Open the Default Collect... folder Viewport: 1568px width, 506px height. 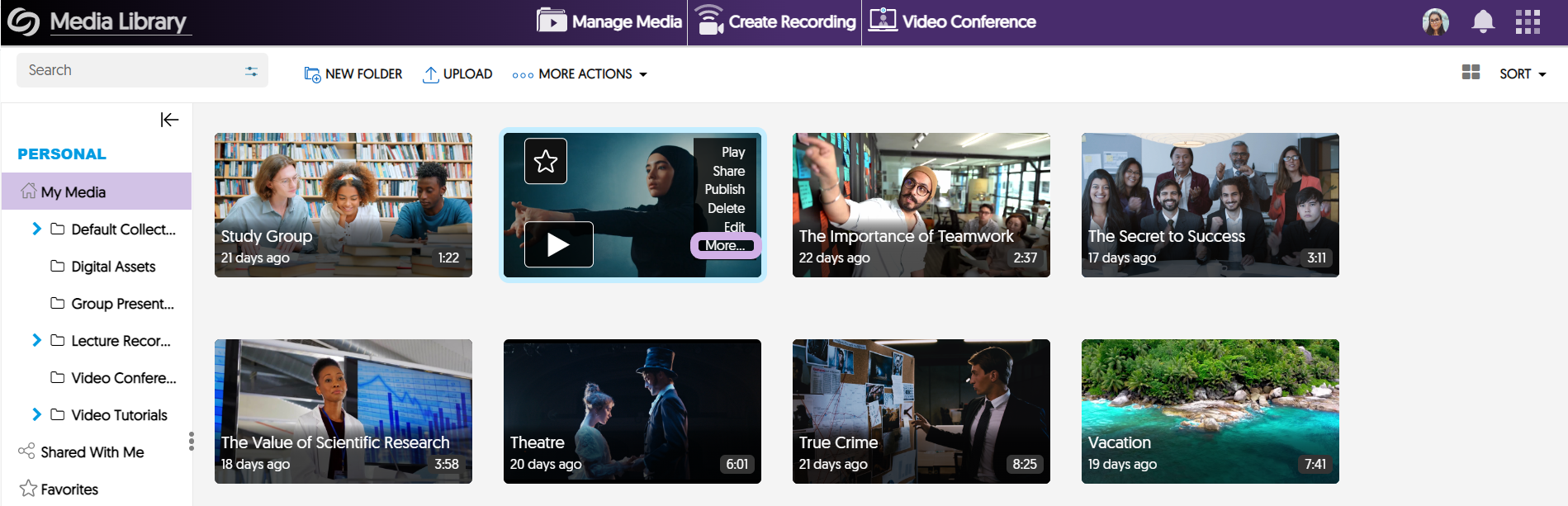pyautogui.click(x=114, y=229)
